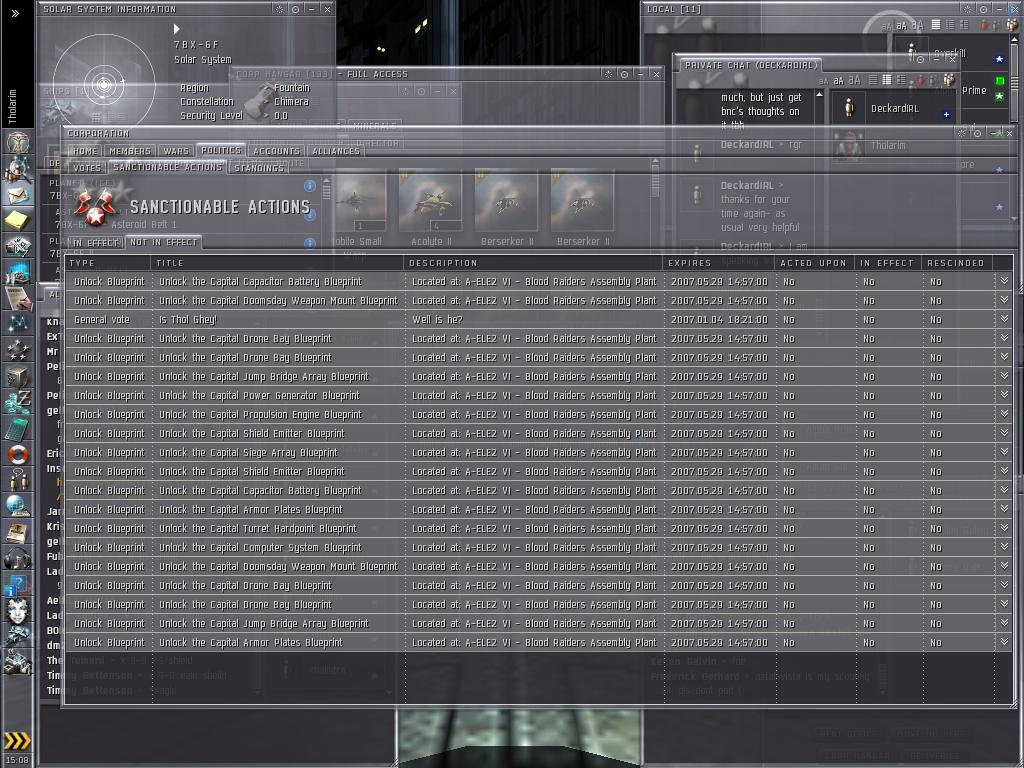Click blue star beside Overkill in Local
1024x768 pixels.
(x=999, y=59)
